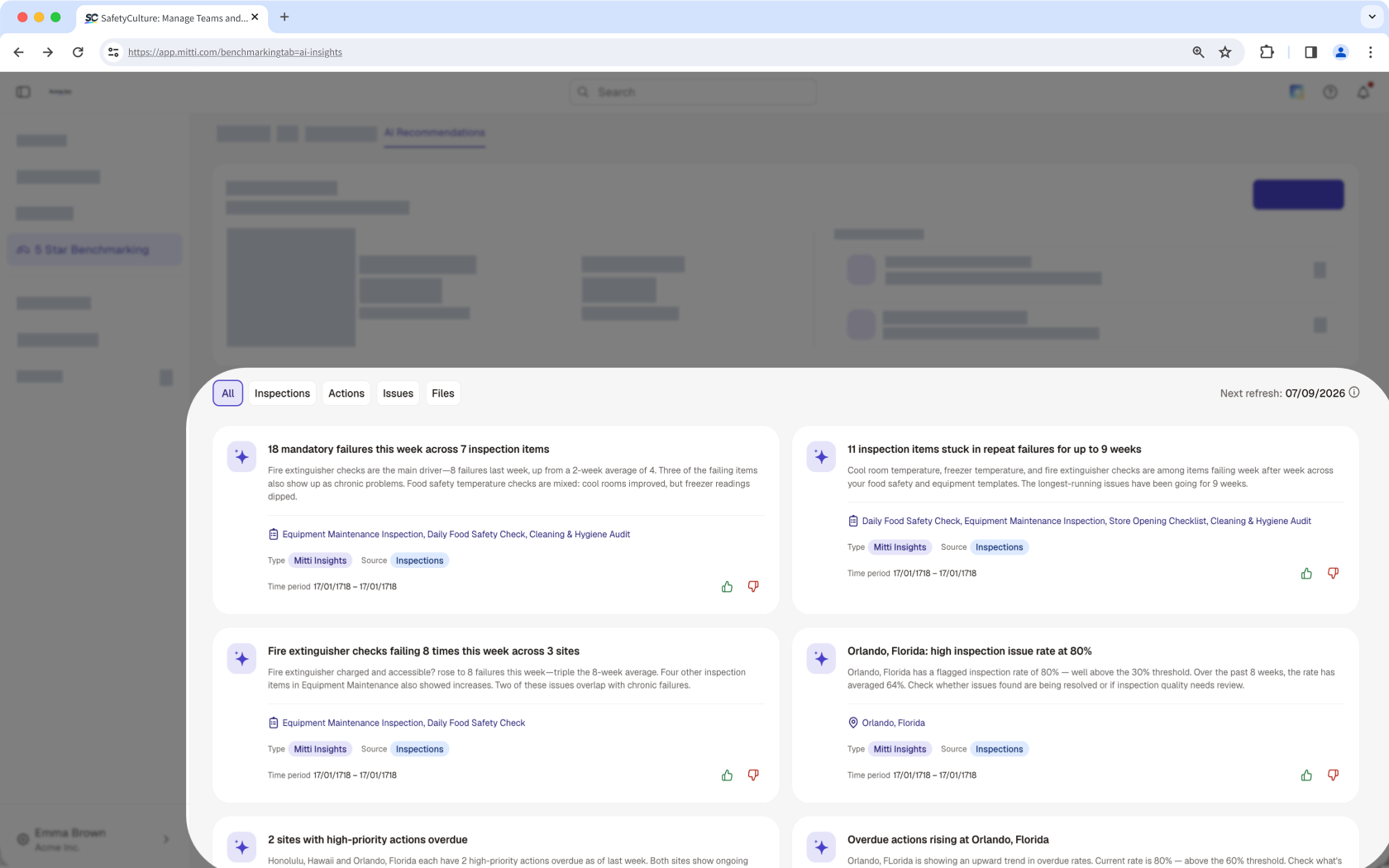Select the All filter tab
The height and width of the screenshot is (868, 1389).
[228, 393]
